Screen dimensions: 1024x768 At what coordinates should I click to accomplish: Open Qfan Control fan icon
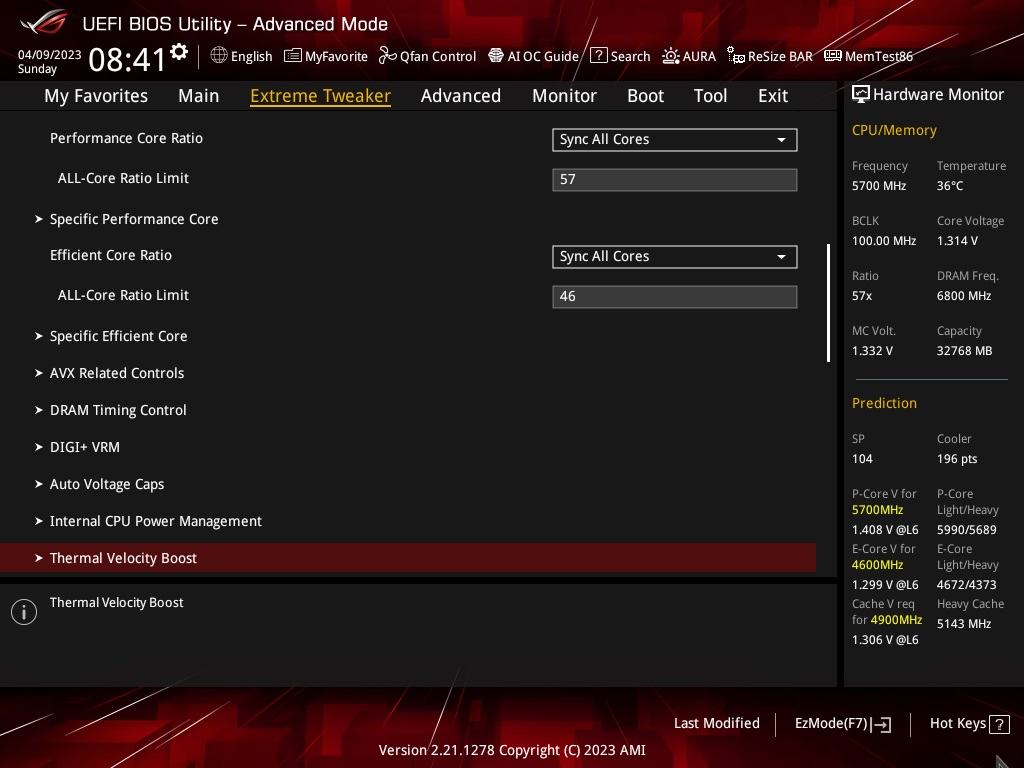tap(387, 56)
